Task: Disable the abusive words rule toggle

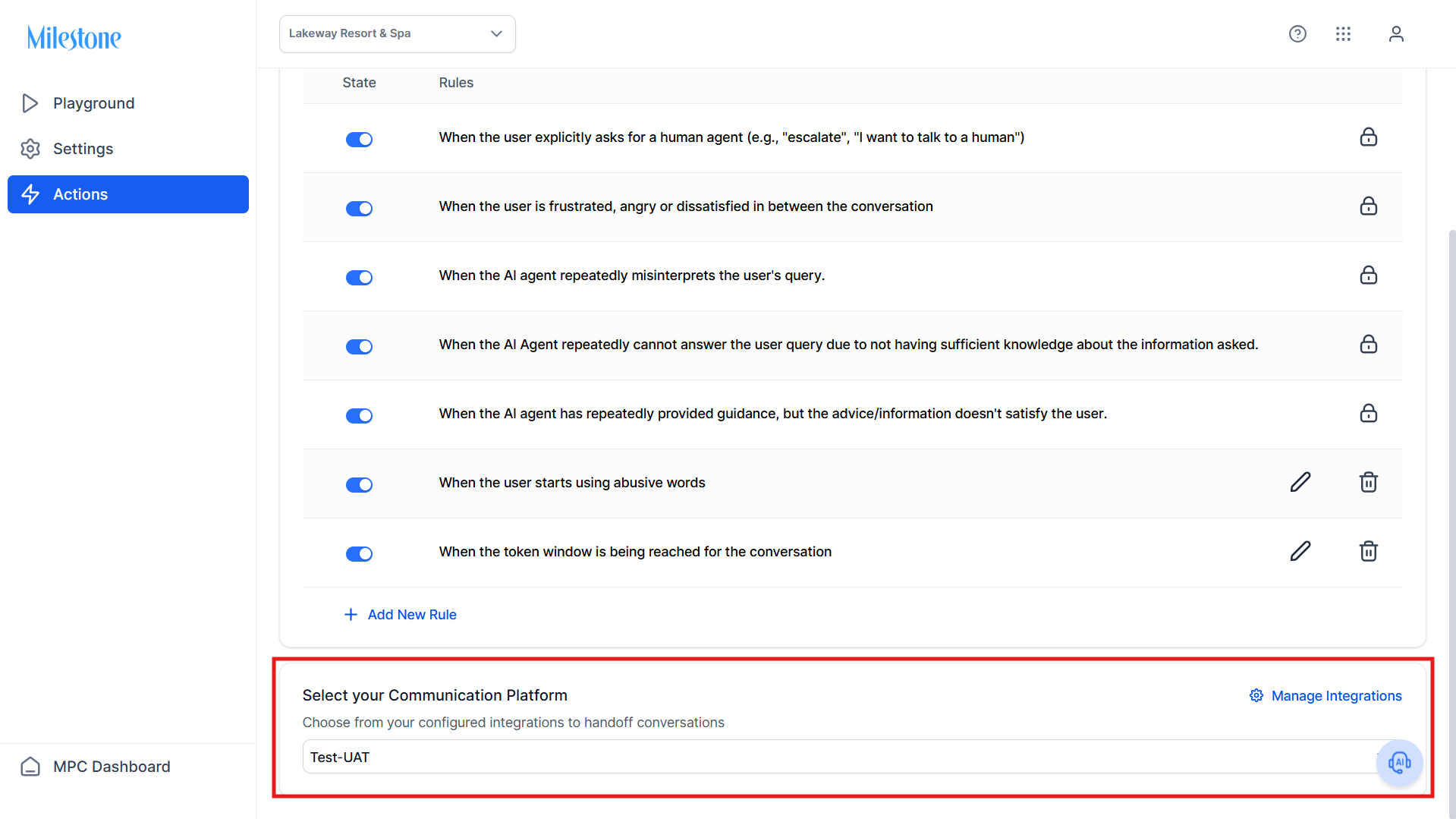Action: pyautogui.click(x=359, y=485)
